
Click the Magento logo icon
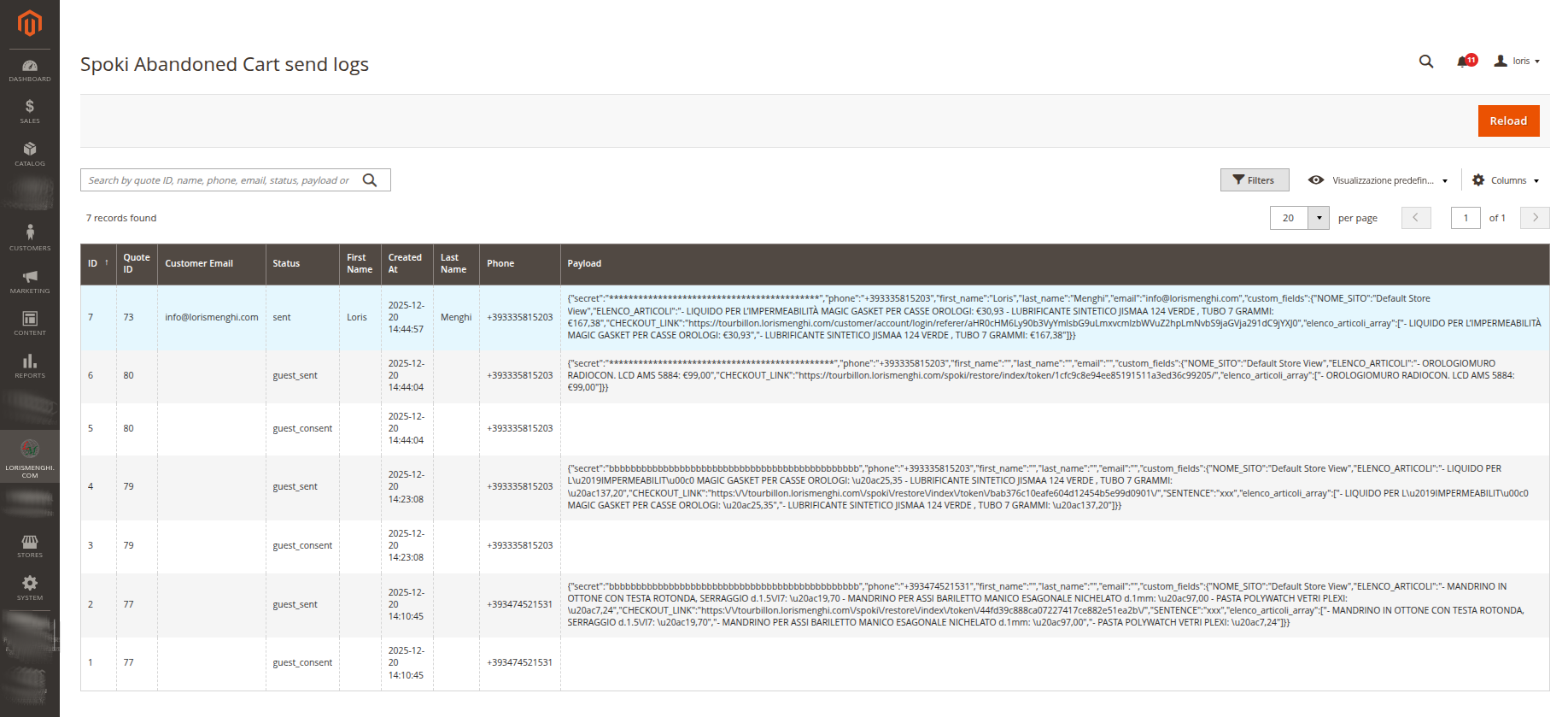coord(30,23)
